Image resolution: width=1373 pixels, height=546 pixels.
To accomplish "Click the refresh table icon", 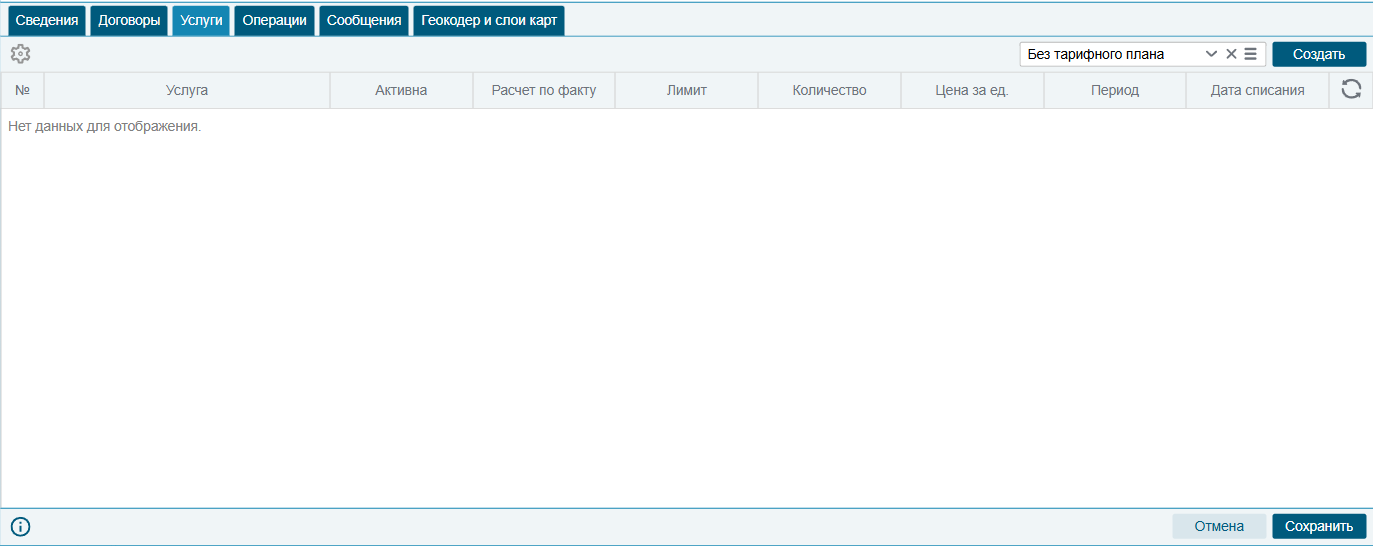I will [1351, 89].
